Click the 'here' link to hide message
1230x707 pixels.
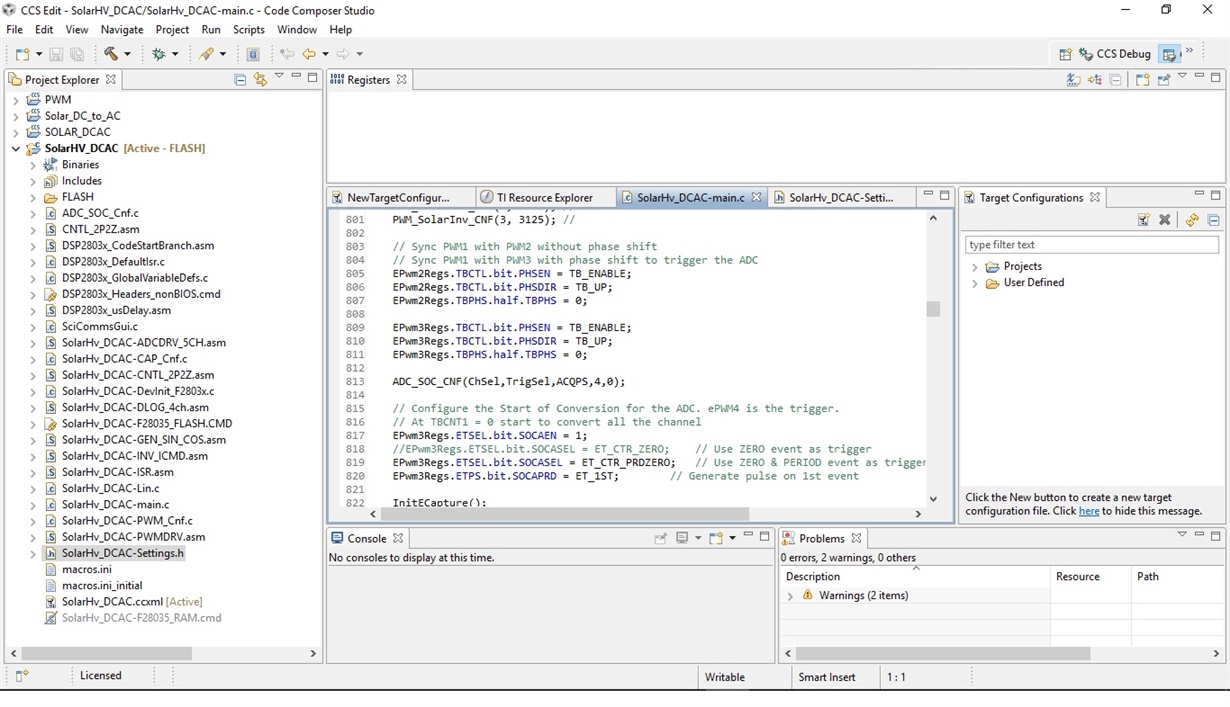click(1088, 511)
